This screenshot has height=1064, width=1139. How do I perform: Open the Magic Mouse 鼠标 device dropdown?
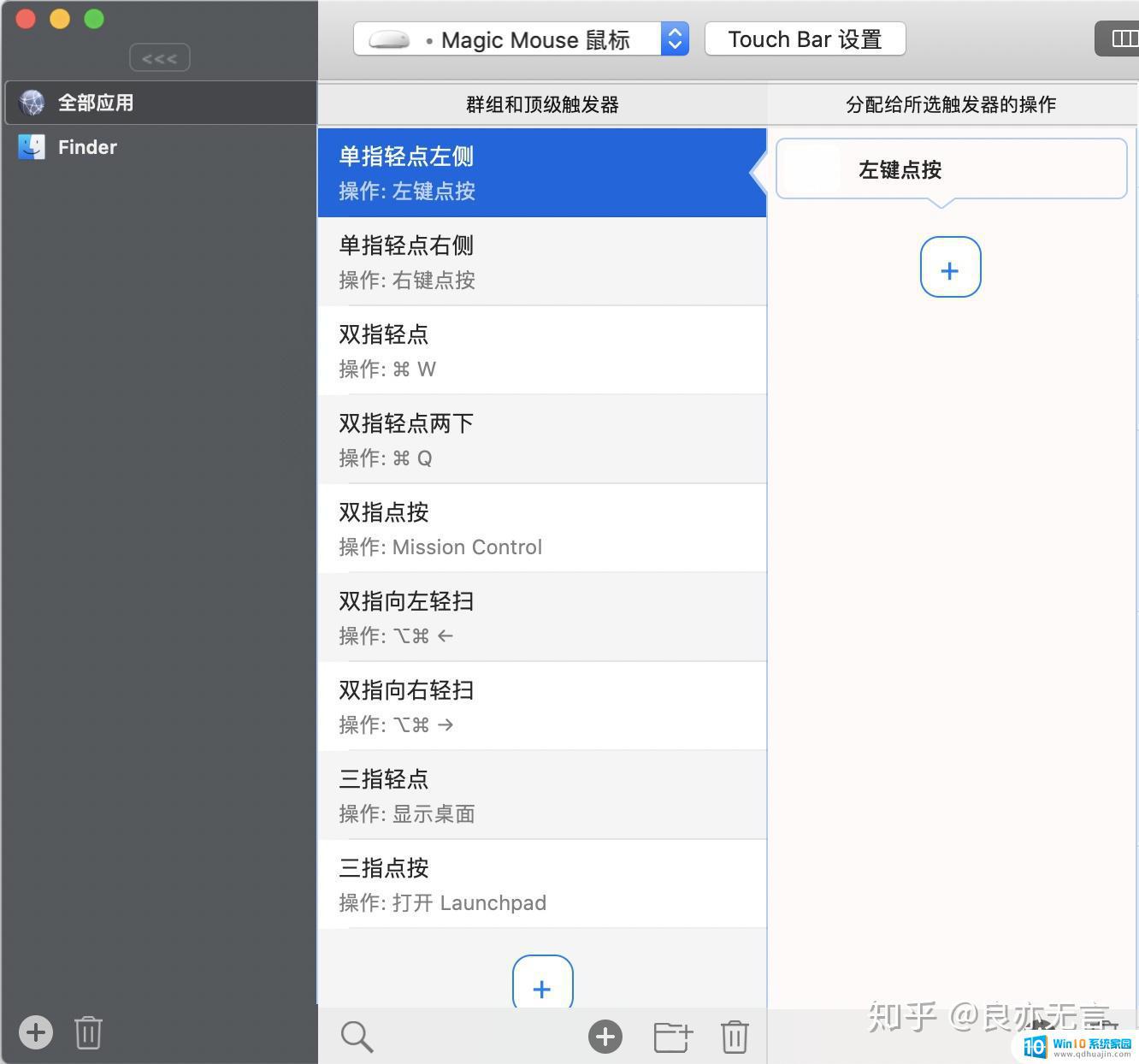pos(521,39)
